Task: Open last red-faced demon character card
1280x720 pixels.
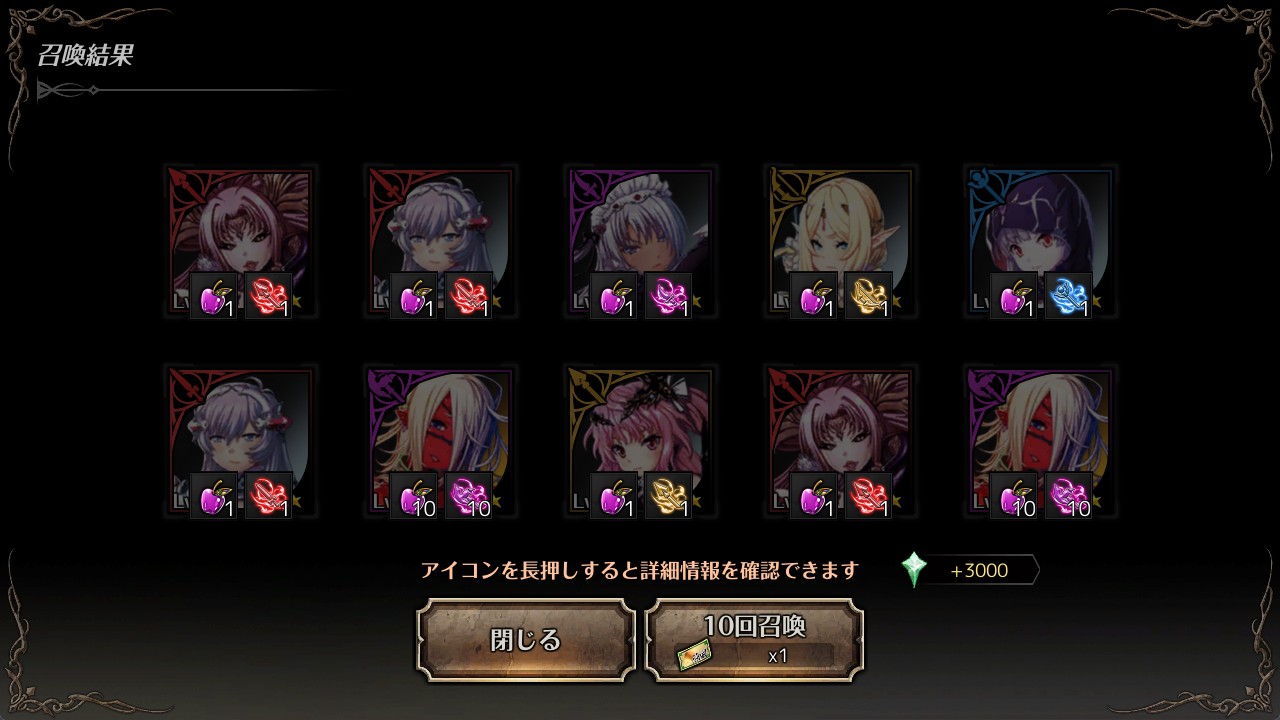Action: [x=1040, y=441]
